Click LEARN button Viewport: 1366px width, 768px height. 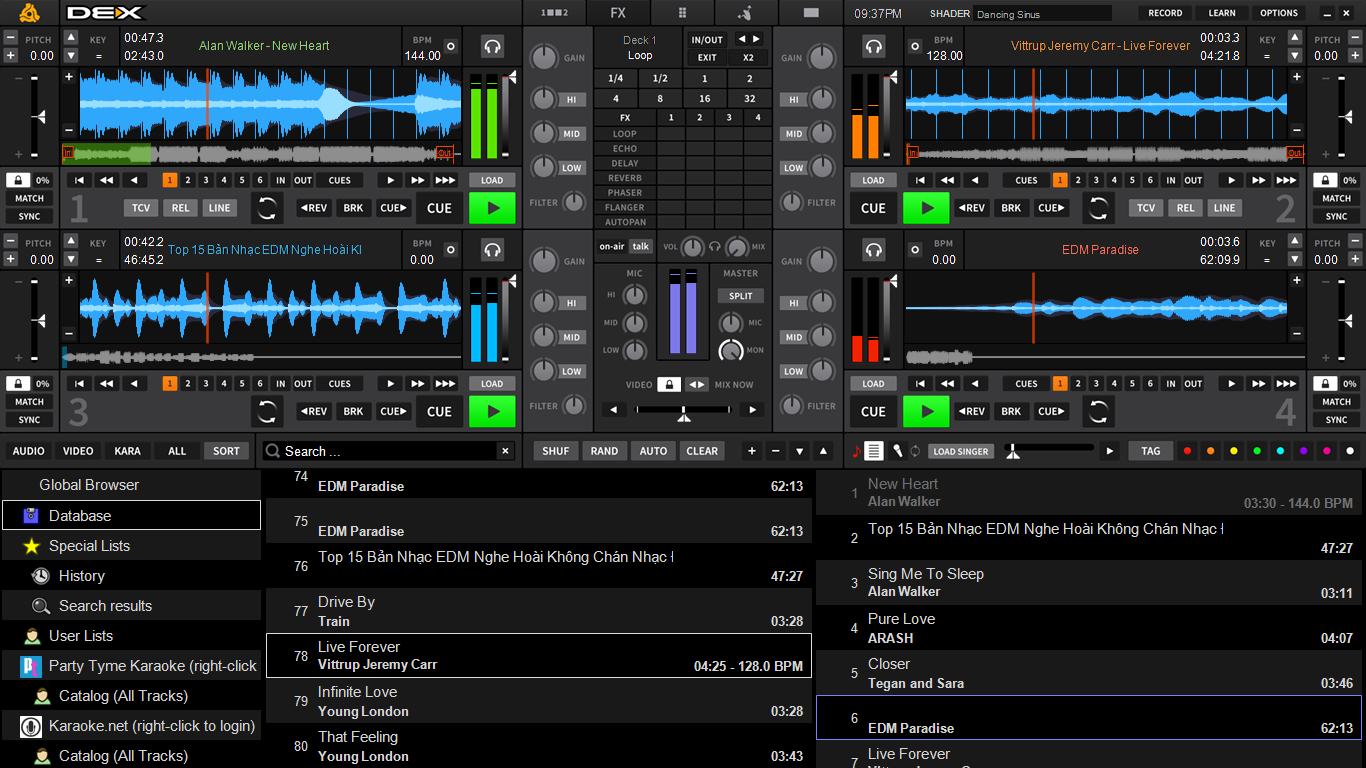click(1222, 13)
